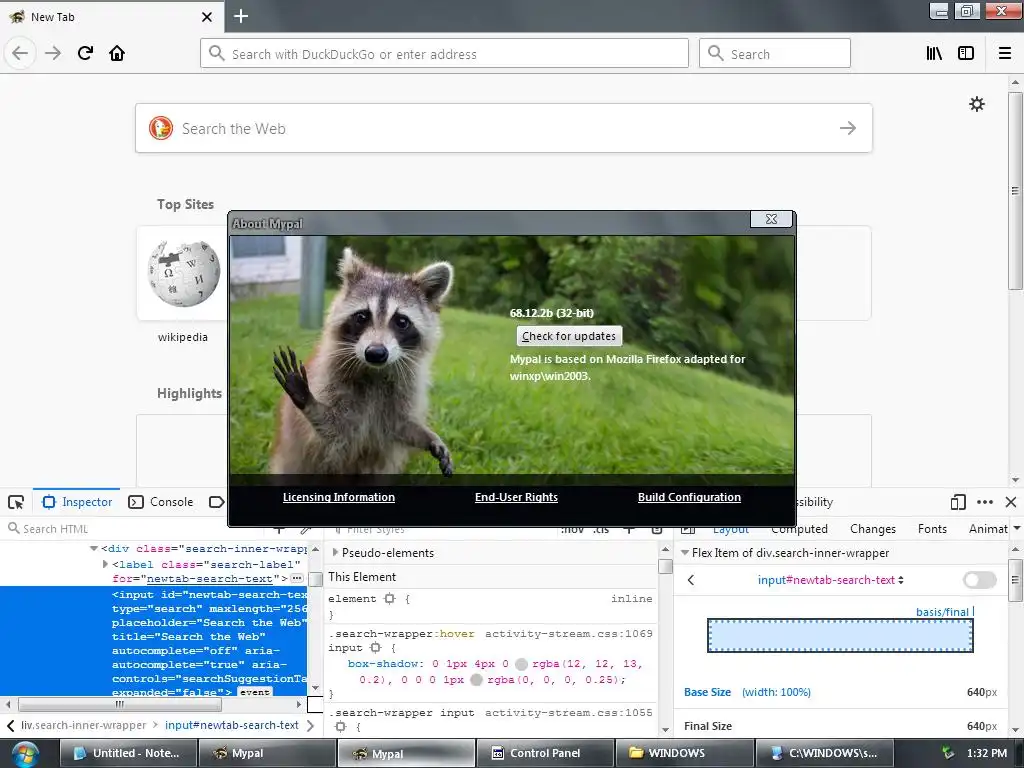Expand the Pseudo-elements section
1024x768 pixels.
(x=335, y=552)
